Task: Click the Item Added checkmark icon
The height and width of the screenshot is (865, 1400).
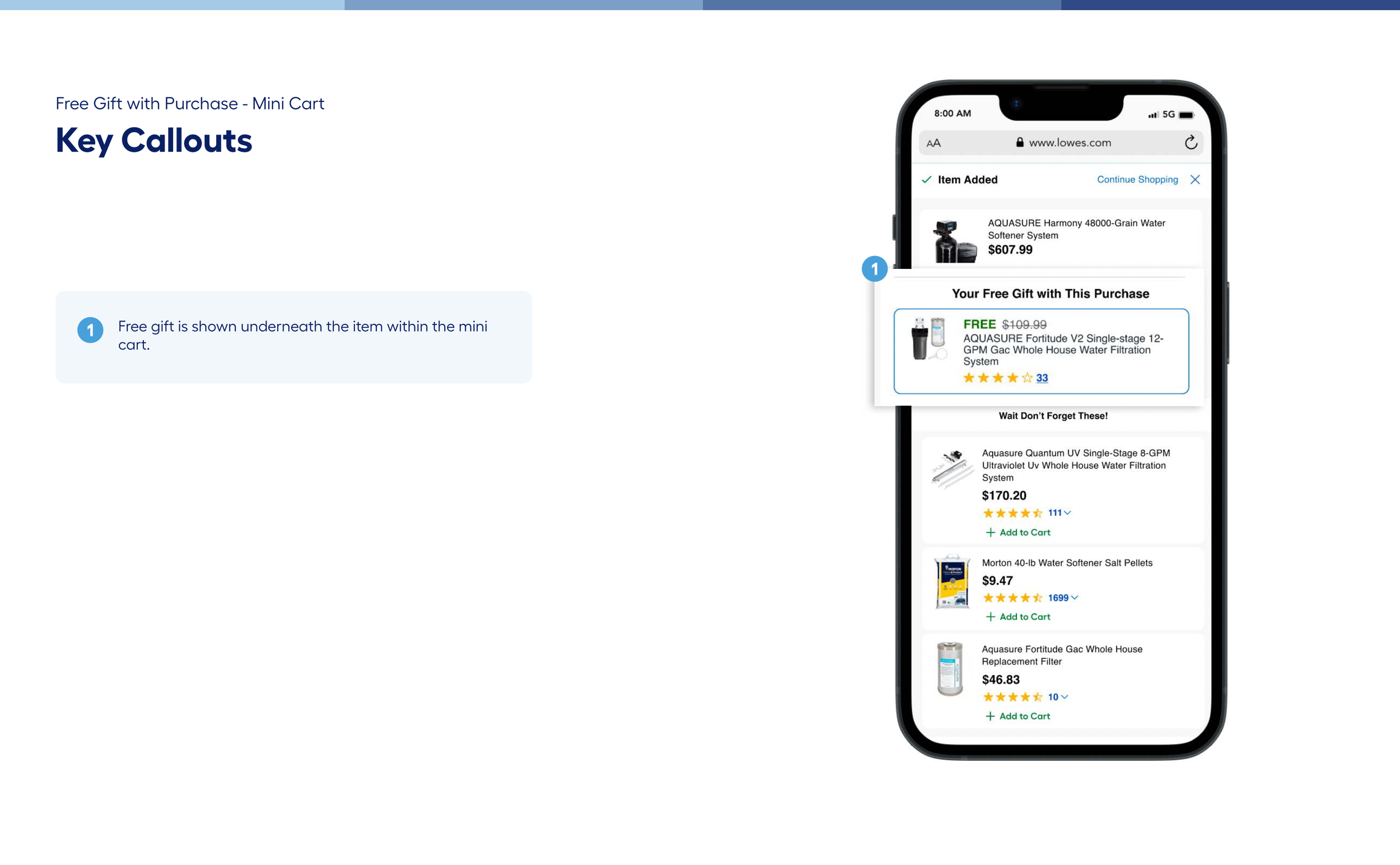Action: coord(926,180)
